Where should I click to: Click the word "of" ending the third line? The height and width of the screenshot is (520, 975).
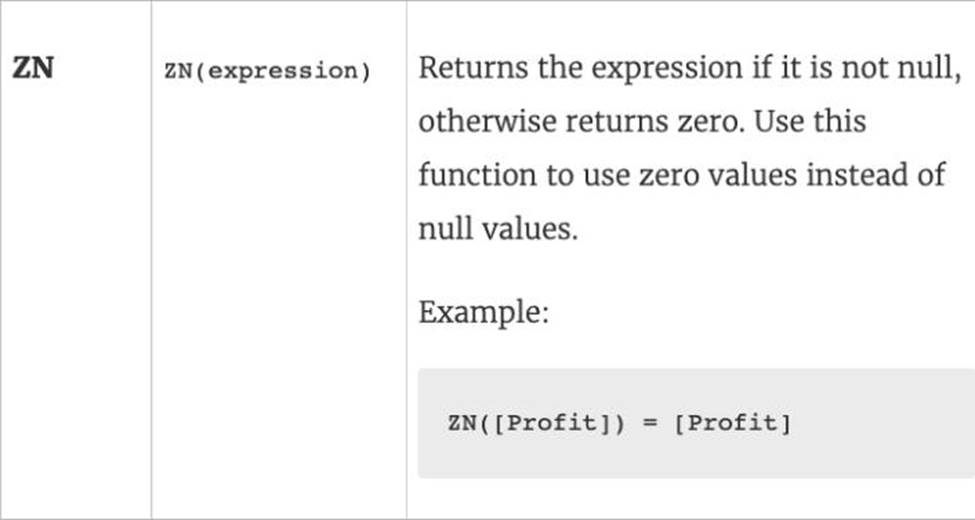click(930, 176)
